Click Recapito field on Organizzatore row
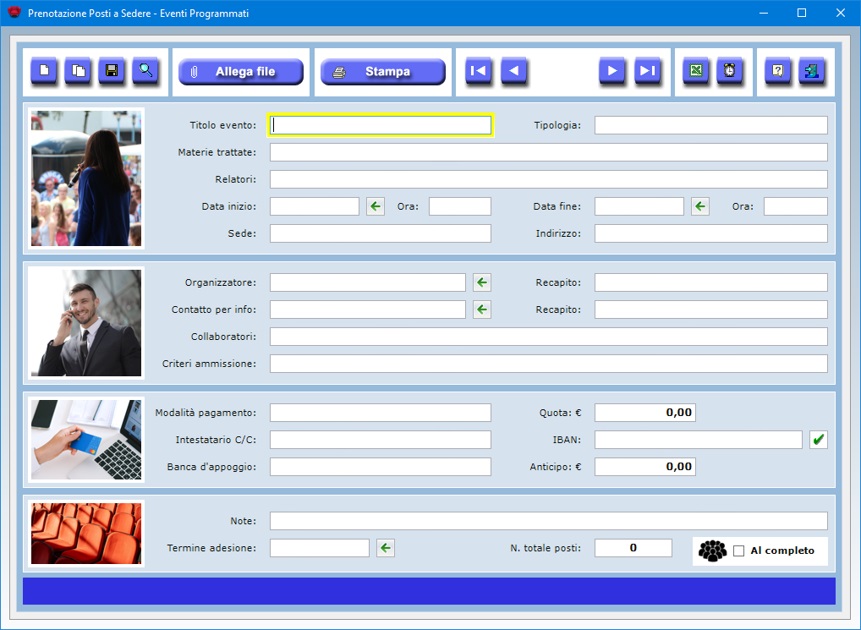861x630 pixels. pyautogui.click(x=711, y=282)
